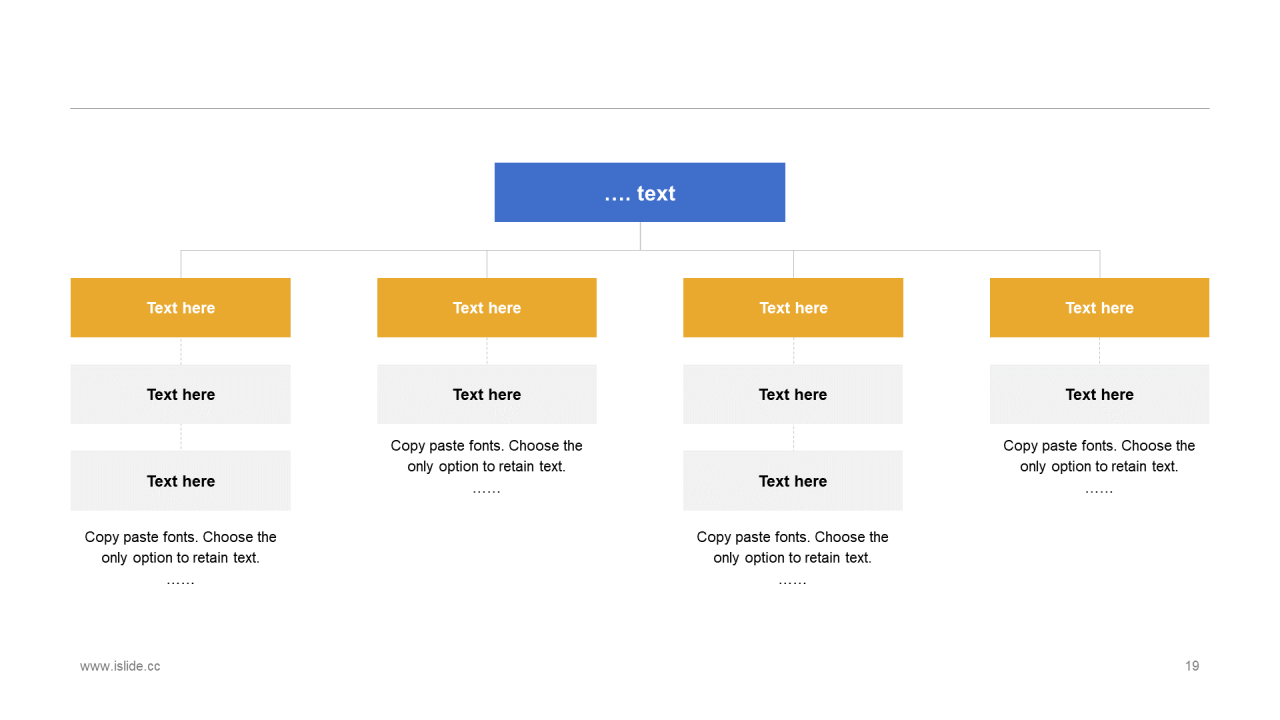Click upper gray box in first column

pyautogui.click(x=180, y=394)
